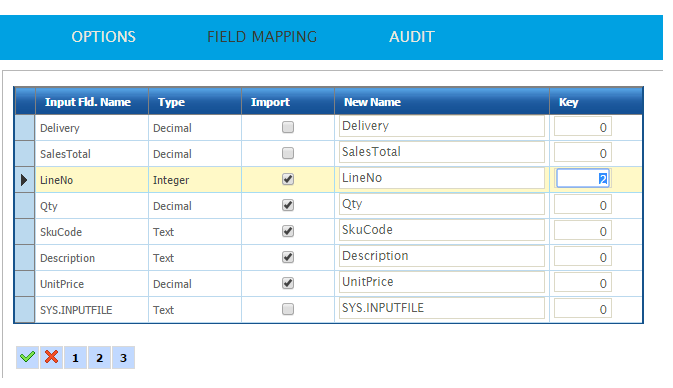Switch to the FIELD MAPPING tab
The image size is (673, 388).
point(262,37)
